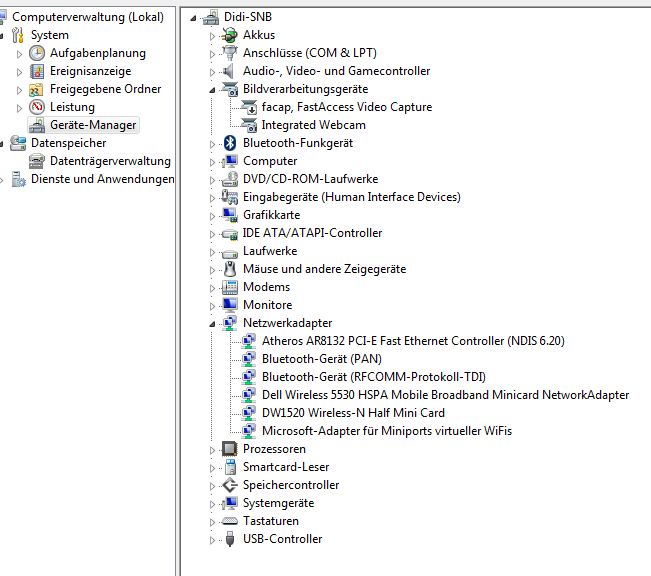651x576 pixels.
Task: Click the DVD/CD-ROM-Laufwerke disc icon
Action: coord(229,179)
